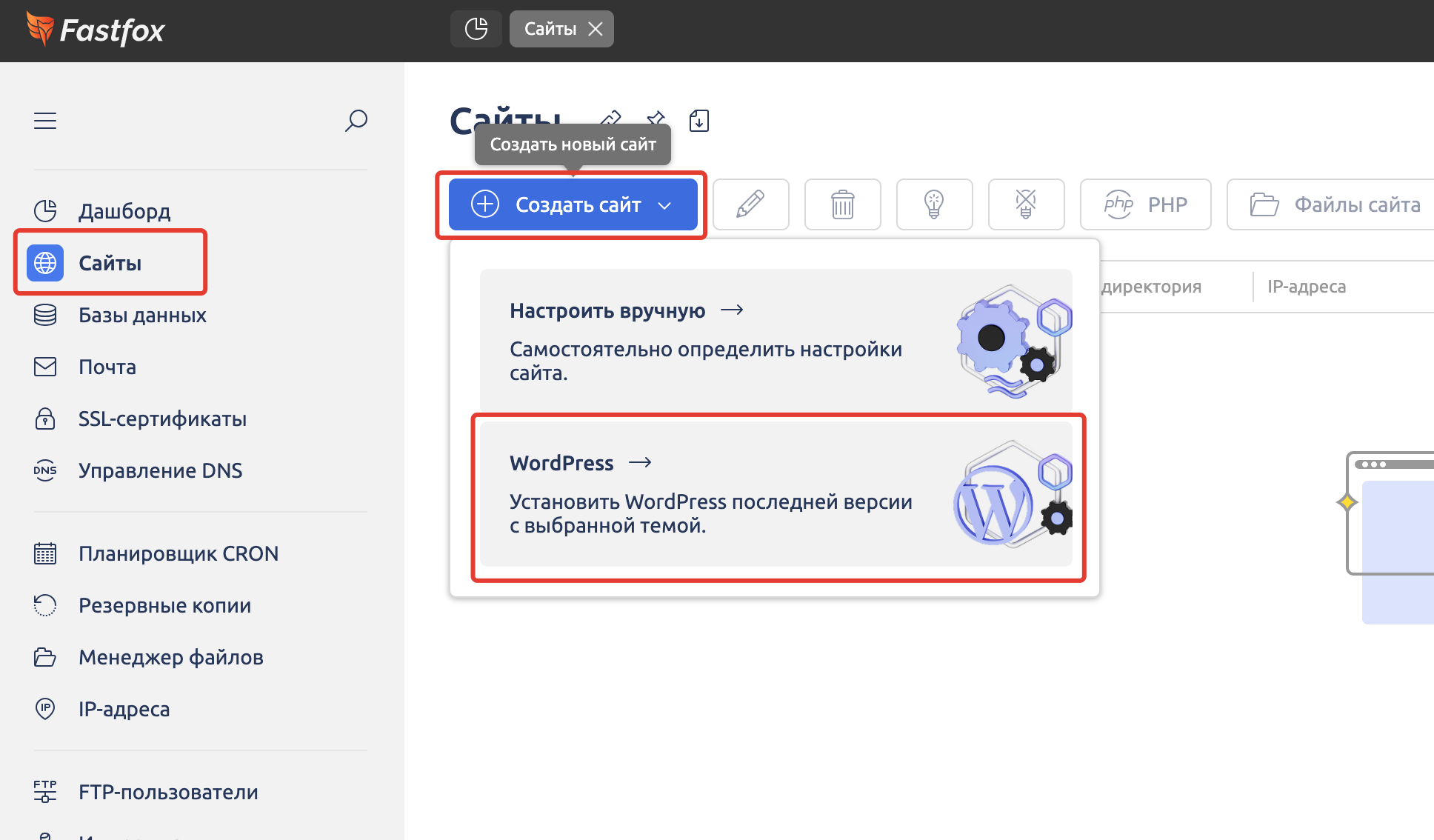Choose Настроить вручную option
Screen dimensions: 1434x840
776,340
